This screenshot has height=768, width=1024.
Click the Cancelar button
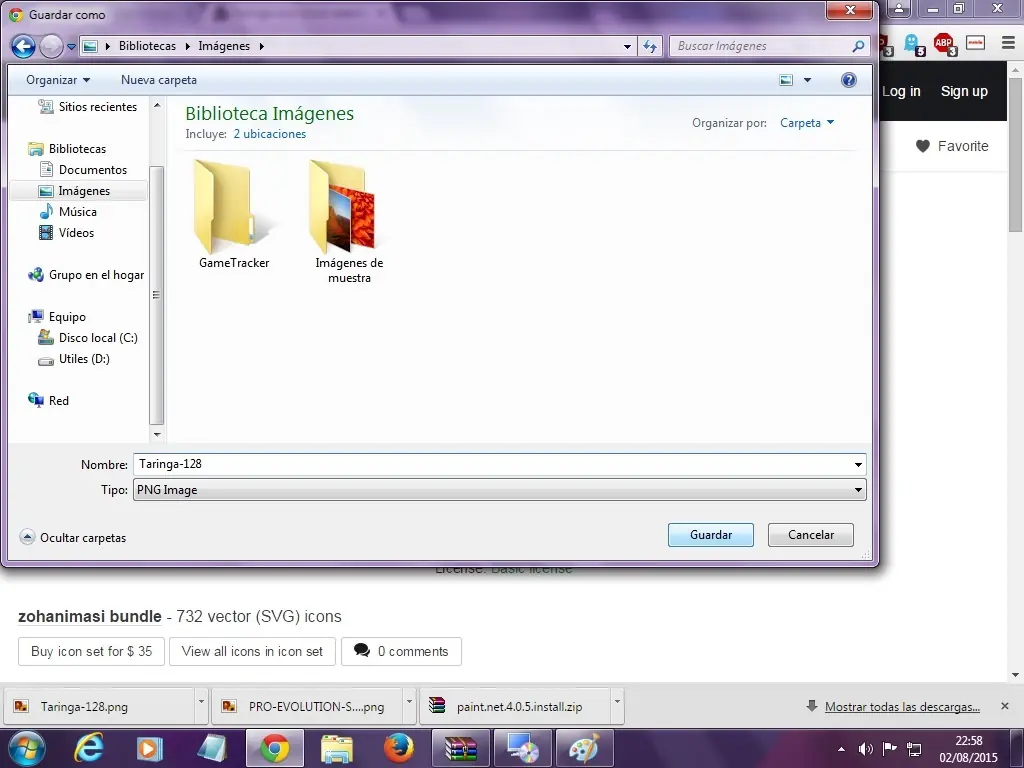pyautogui.click(x=810, y=535)
